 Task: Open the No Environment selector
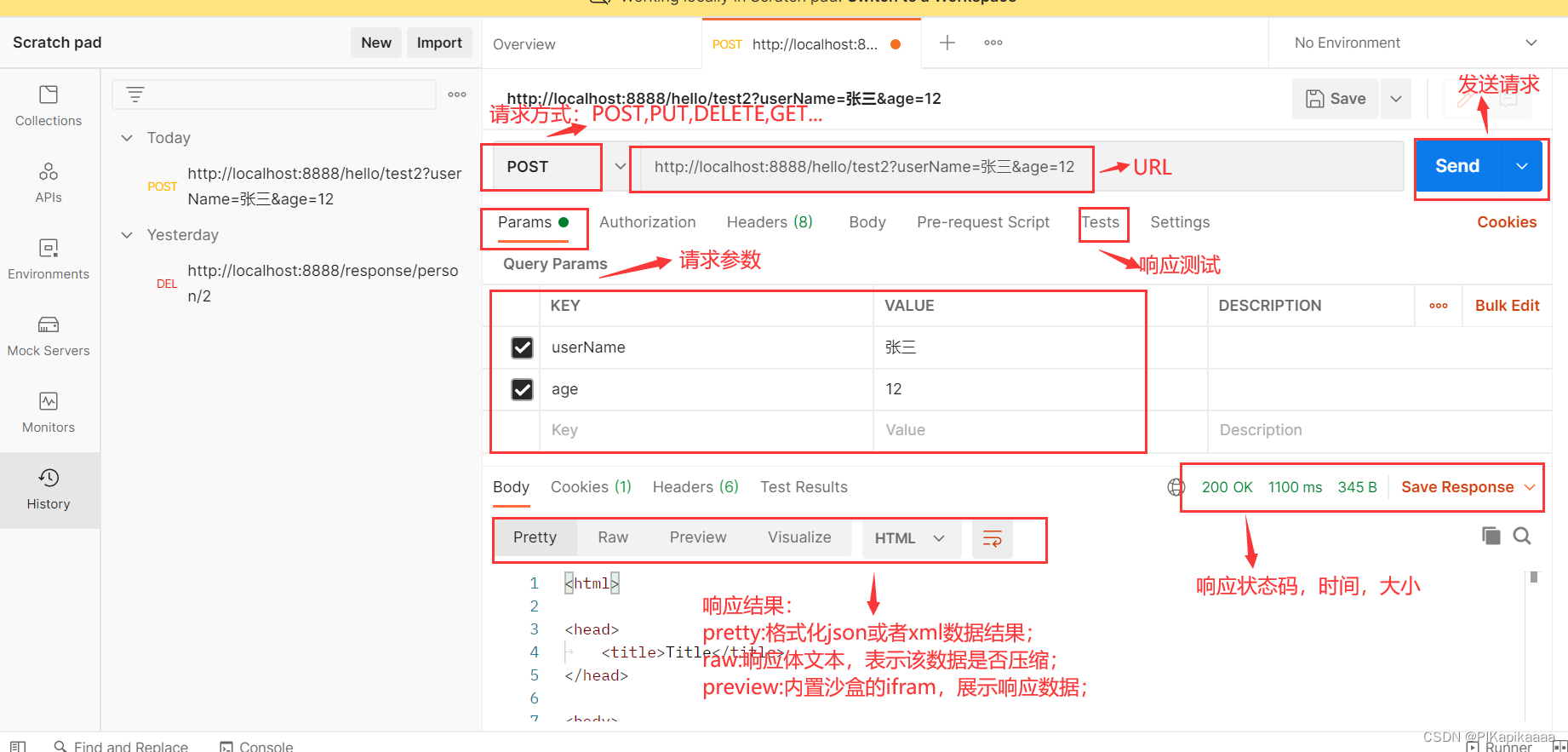click(1416, 43)
